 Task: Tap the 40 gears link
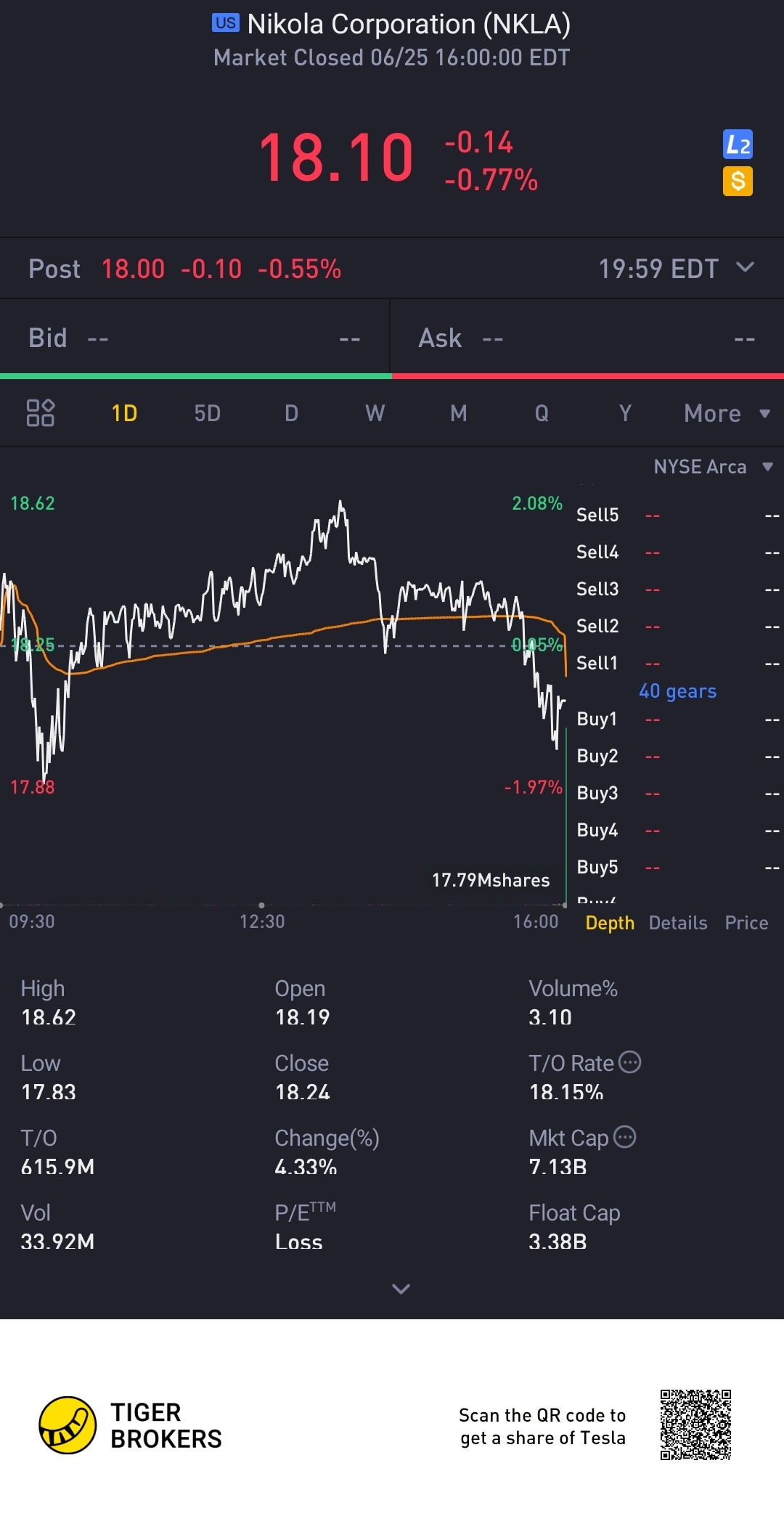677,691
